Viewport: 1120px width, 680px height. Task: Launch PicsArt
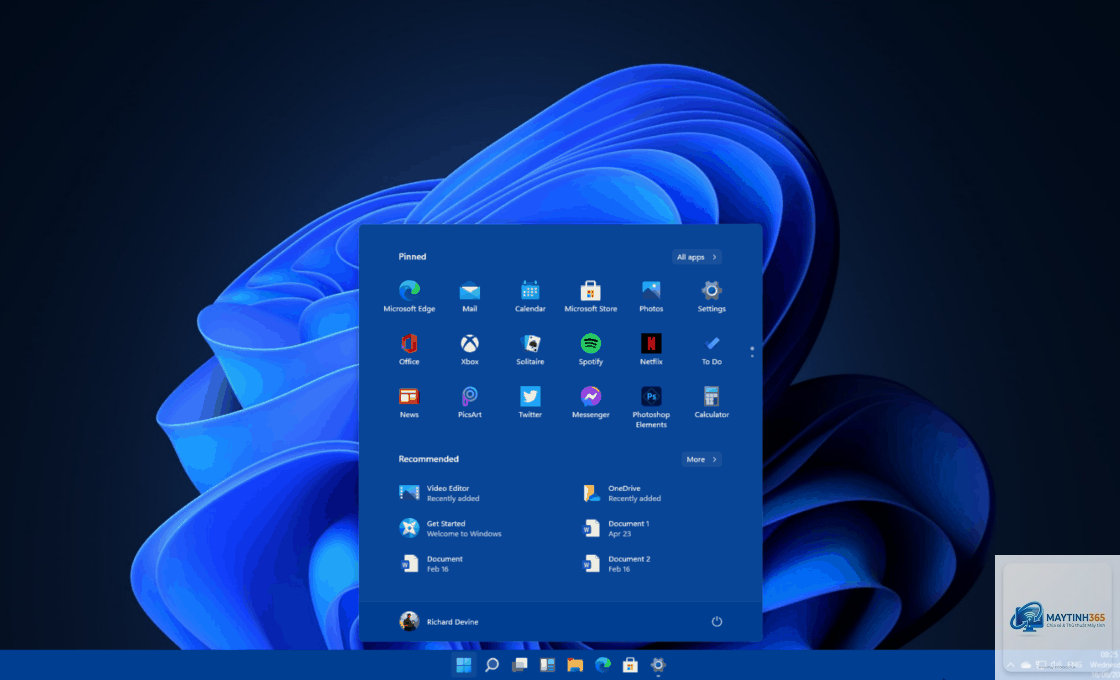469,401
